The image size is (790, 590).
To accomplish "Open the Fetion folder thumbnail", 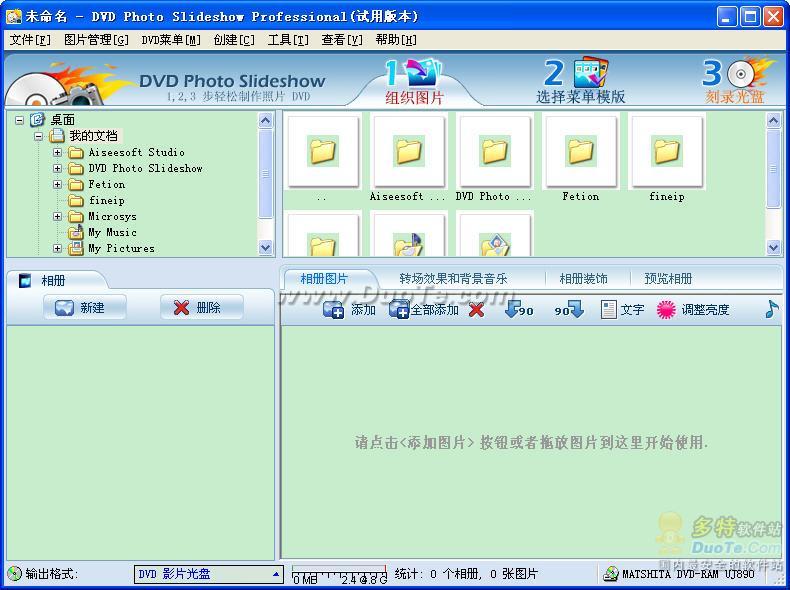I will tap(580, 151).
